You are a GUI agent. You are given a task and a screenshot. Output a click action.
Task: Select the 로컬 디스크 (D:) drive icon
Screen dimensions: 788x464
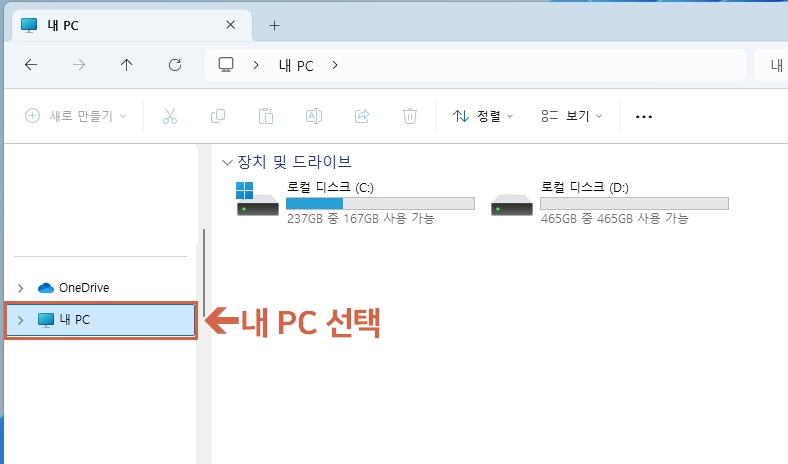(512, 205)
